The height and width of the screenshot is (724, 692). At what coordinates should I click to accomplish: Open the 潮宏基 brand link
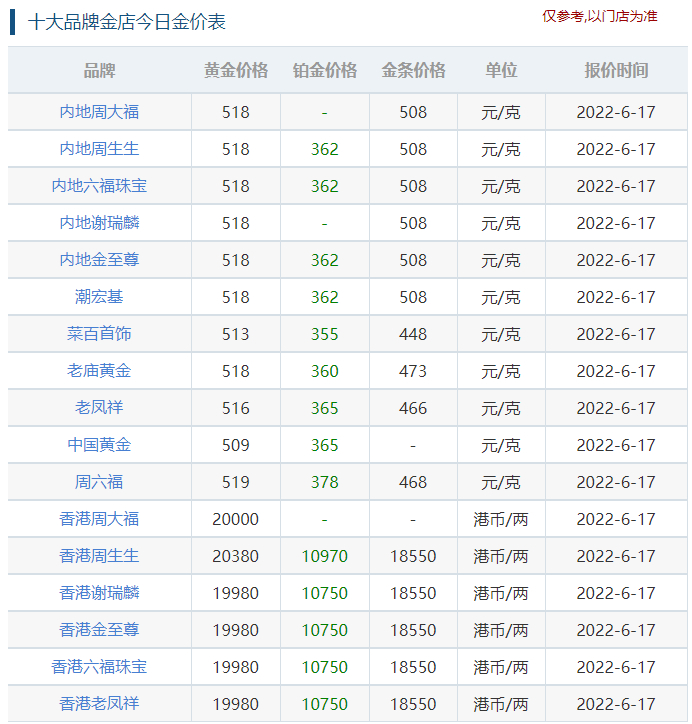99,297
